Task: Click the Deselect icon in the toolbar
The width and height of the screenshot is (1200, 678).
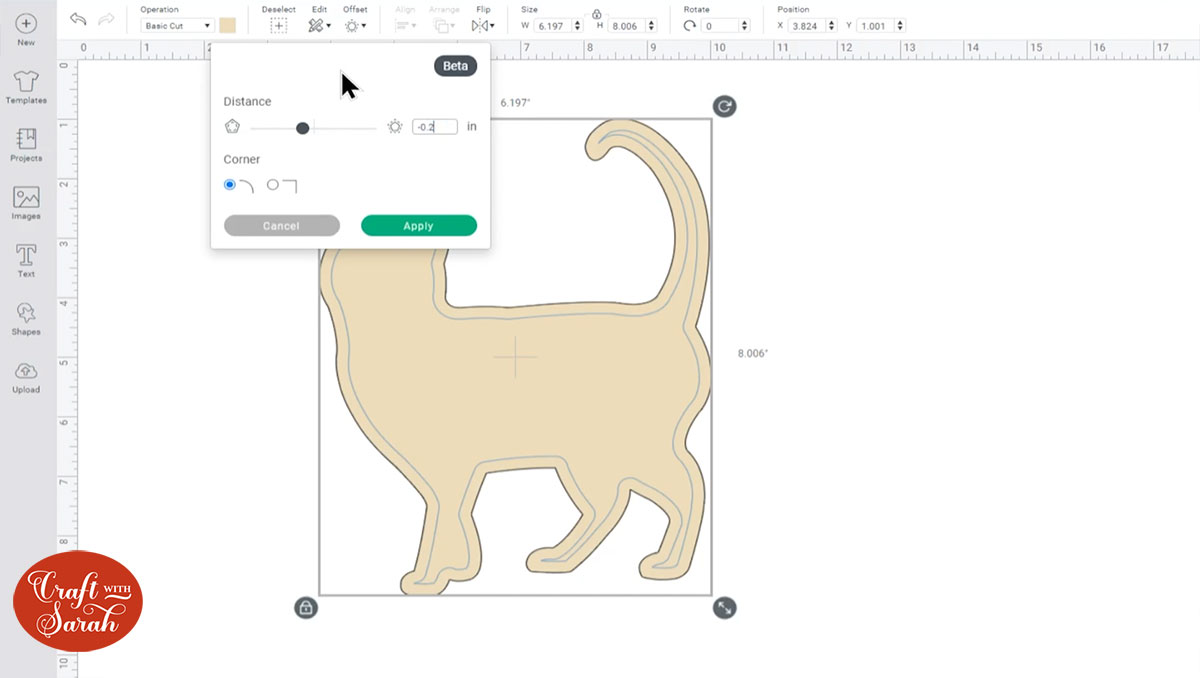Action: coord(278,24)
